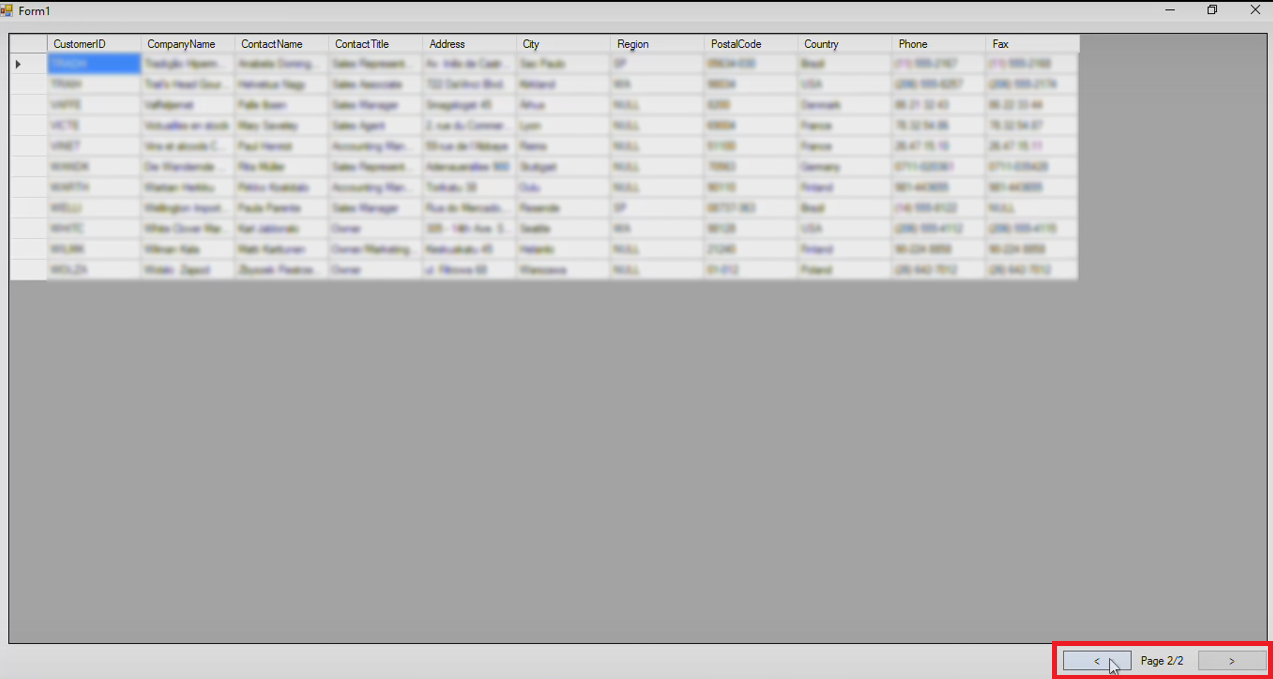1273x679 pixels.
Task: Click the CompanyName column header
Action: tap(187, 44)
